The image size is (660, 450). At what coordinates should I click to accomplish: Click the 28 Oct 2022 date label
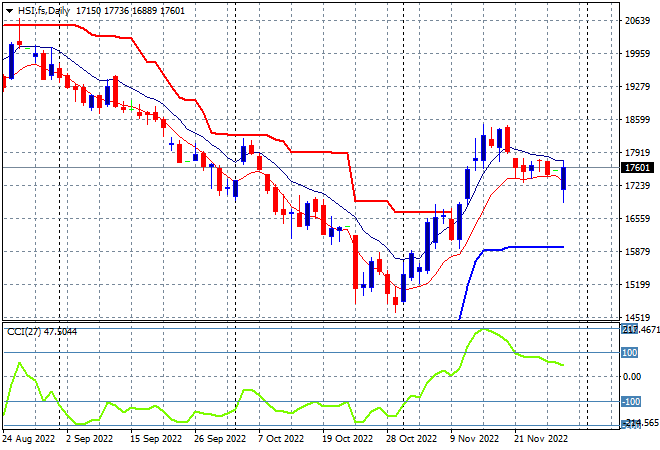click(x=411, y=439)
